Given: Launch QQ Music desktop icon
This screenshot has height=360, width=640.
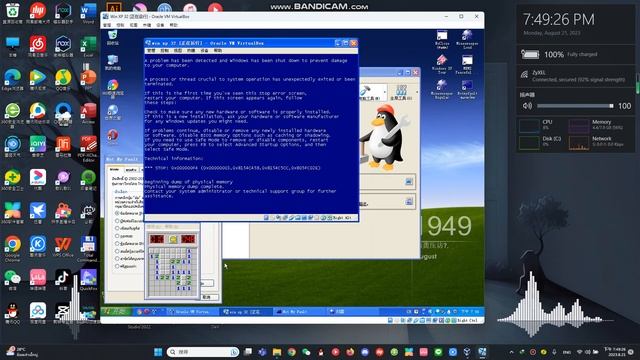Looking at the screenshot, I should (63, 79).
